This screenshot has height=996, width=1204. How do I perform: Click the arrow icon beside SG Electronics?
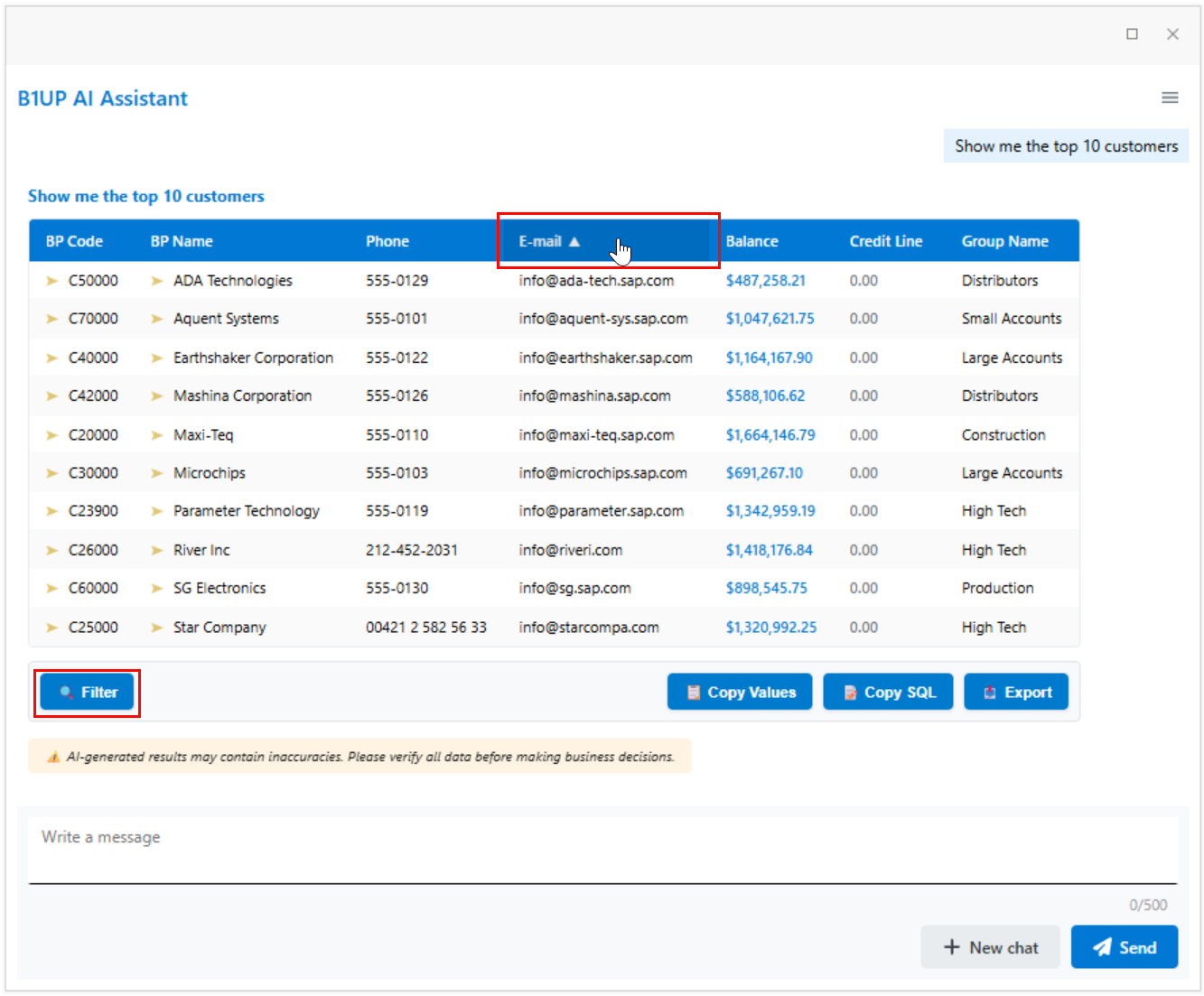coord(157,589)
